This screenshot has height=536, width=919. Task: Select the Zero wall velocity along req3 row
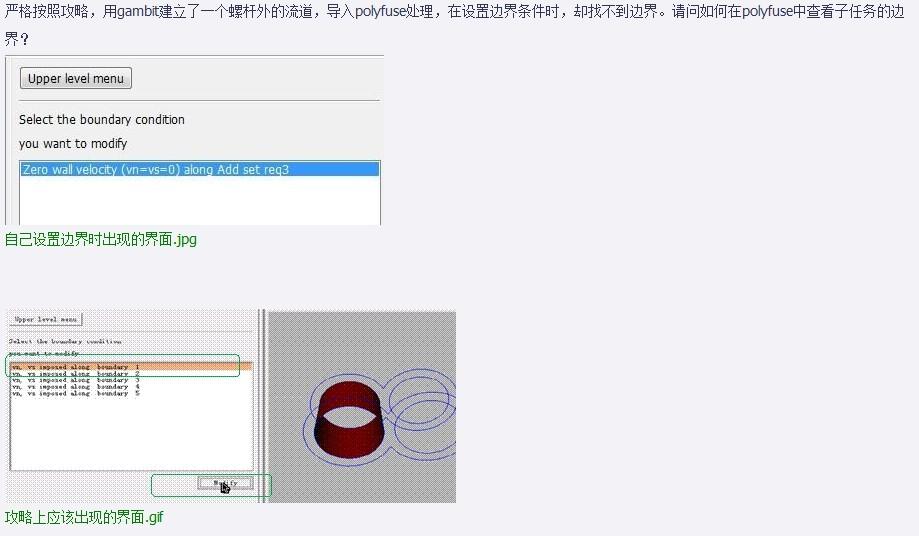pyautogui.click(x=200, y=169)
